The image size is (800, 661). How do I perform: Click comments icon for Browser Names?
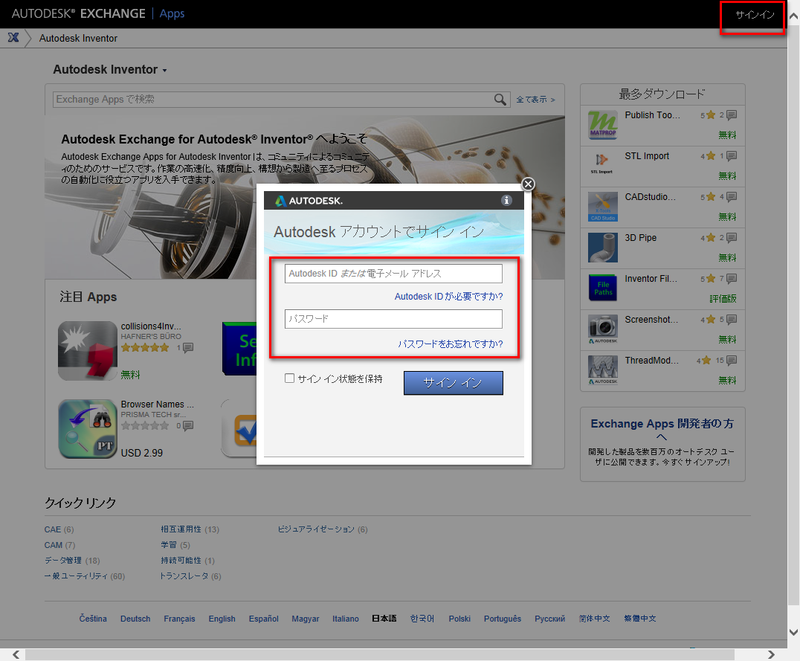[188, 426]
